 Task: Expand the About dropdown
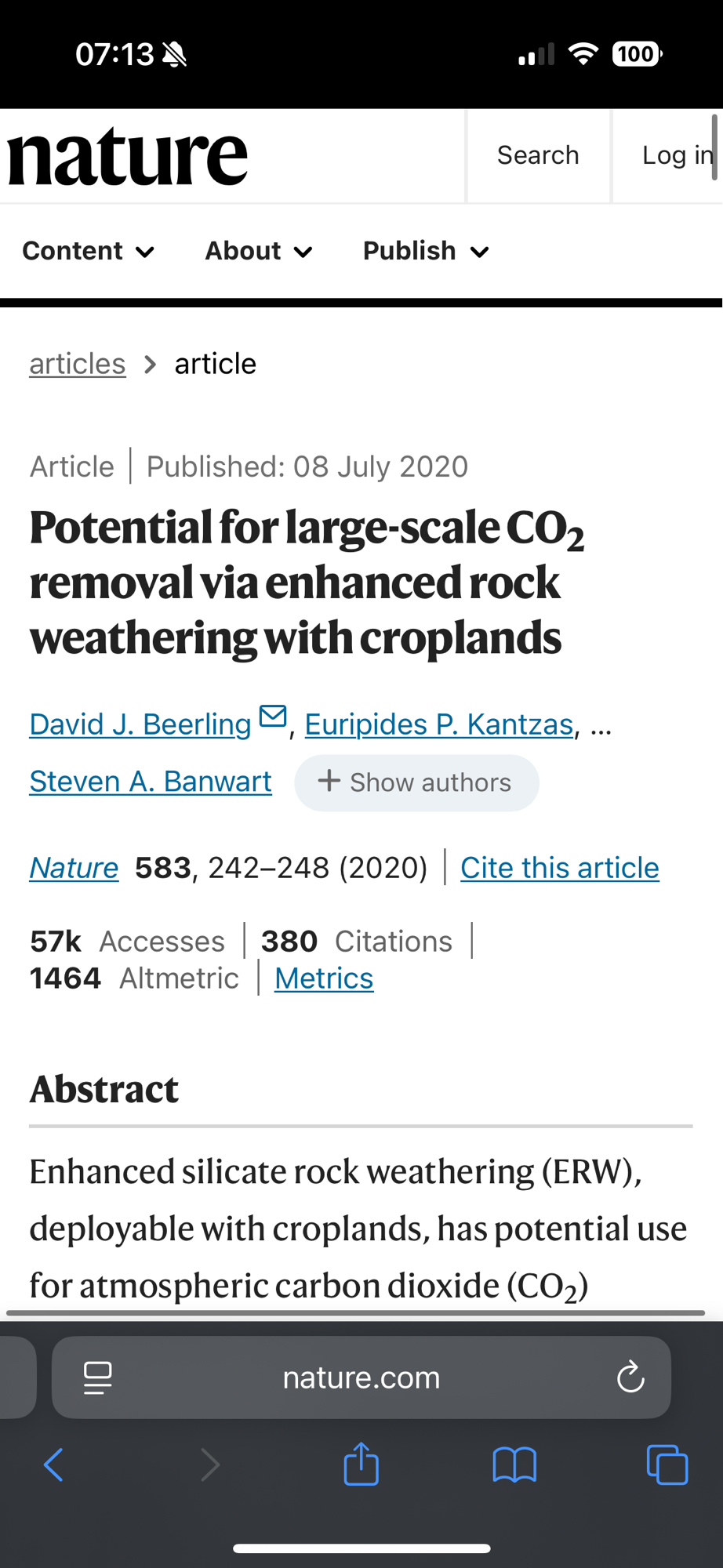point(259,251)
